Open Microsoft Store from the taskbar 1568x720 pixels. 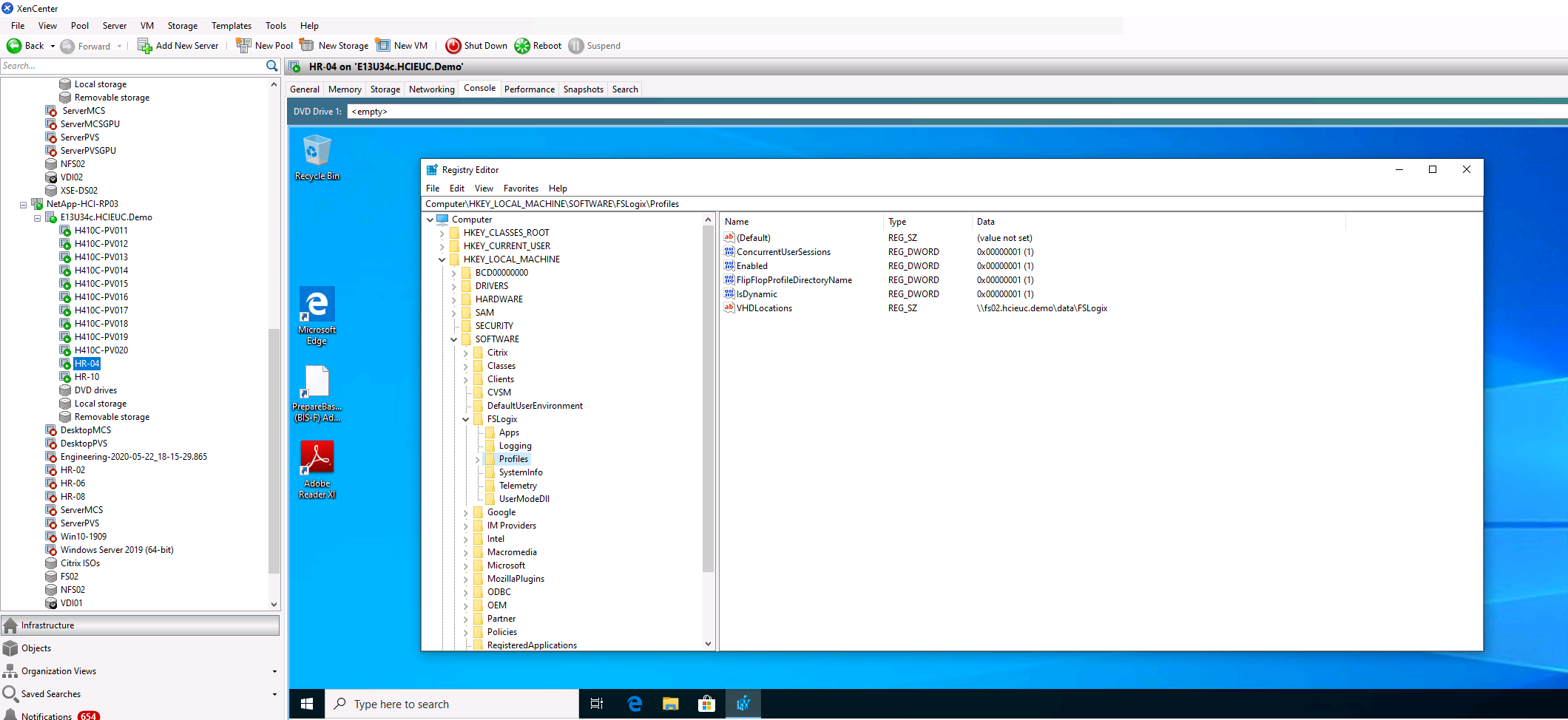click(x=706, y=704)
